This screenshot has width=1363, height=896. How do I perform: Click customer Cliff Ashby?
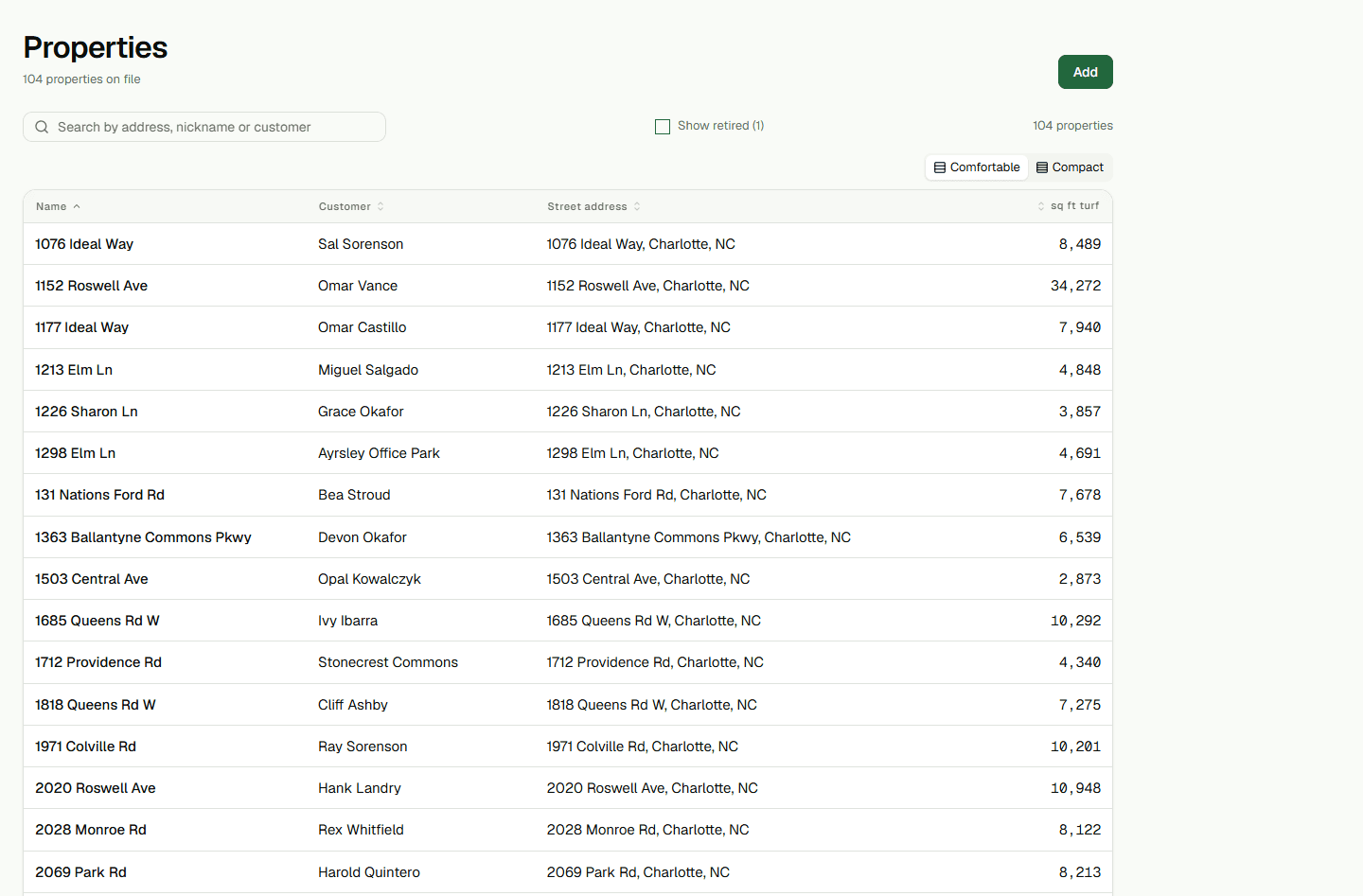coord(353,705)
